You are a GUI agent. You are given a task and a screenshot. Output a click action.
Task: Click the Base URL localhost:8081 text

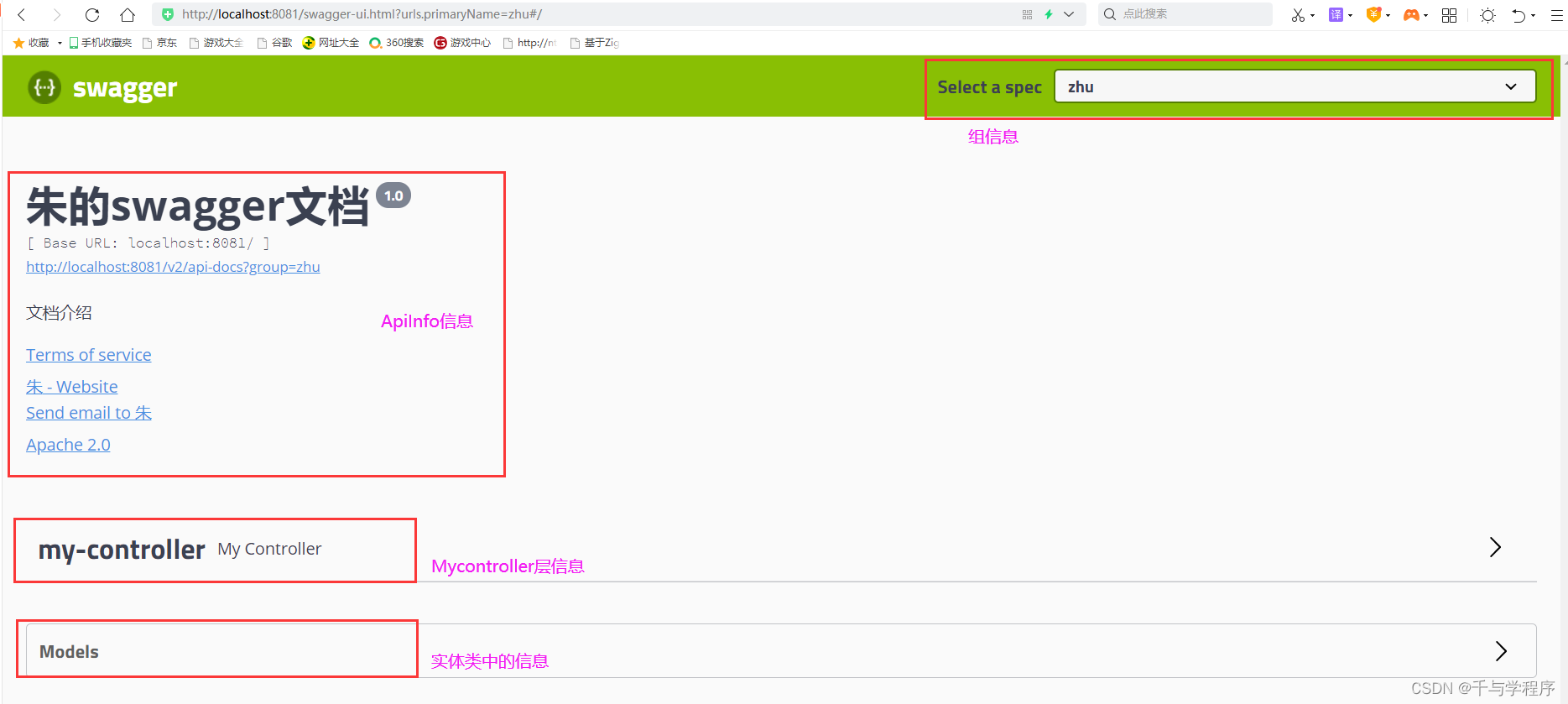(148, 242)
